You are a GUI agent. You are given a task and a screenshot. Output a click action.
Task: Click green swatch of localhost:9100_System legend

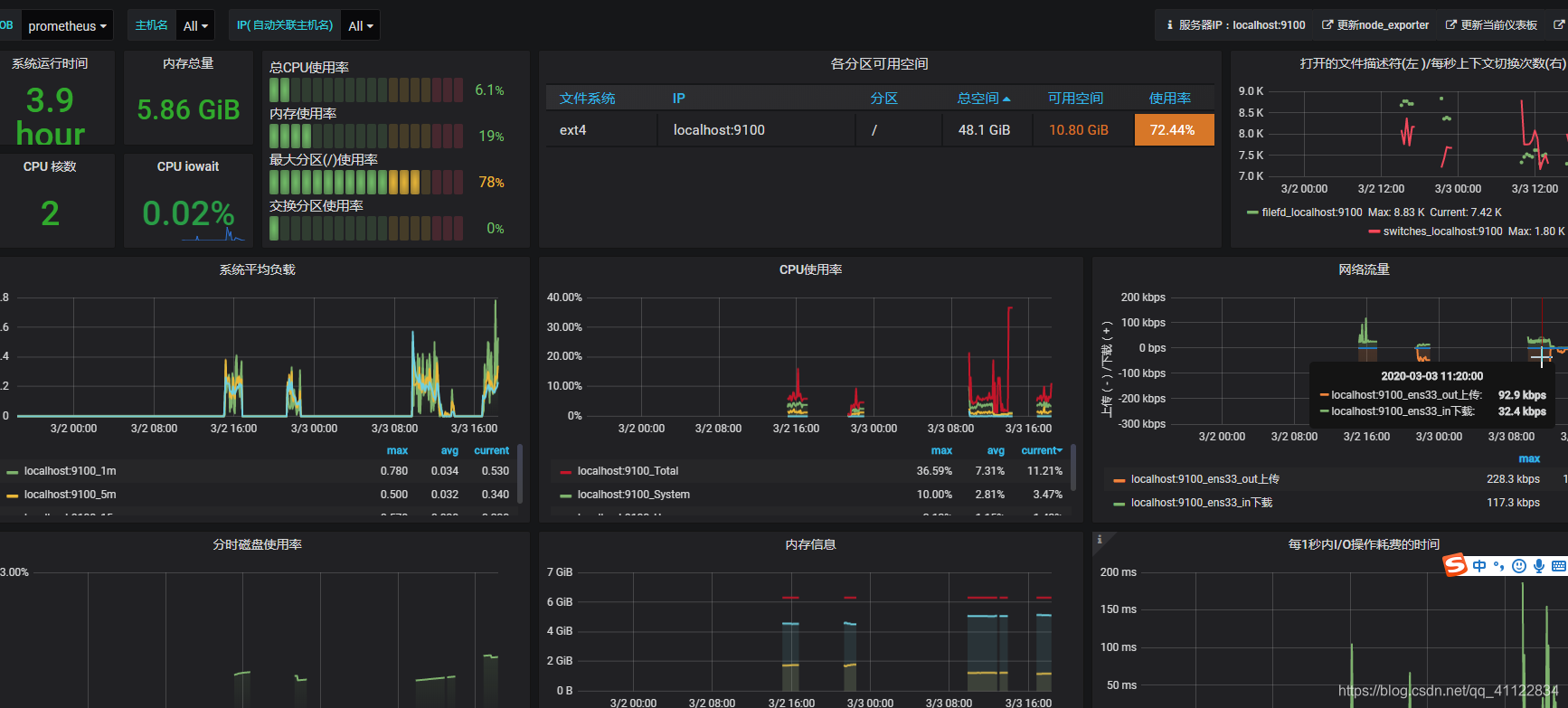point(566,496)
